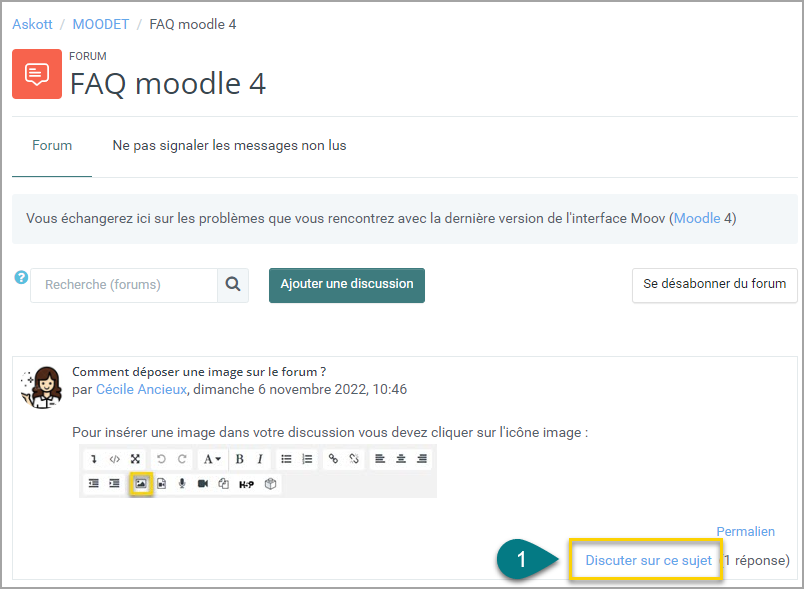Click the bulleted list icon in editor image

coord(286,459)
